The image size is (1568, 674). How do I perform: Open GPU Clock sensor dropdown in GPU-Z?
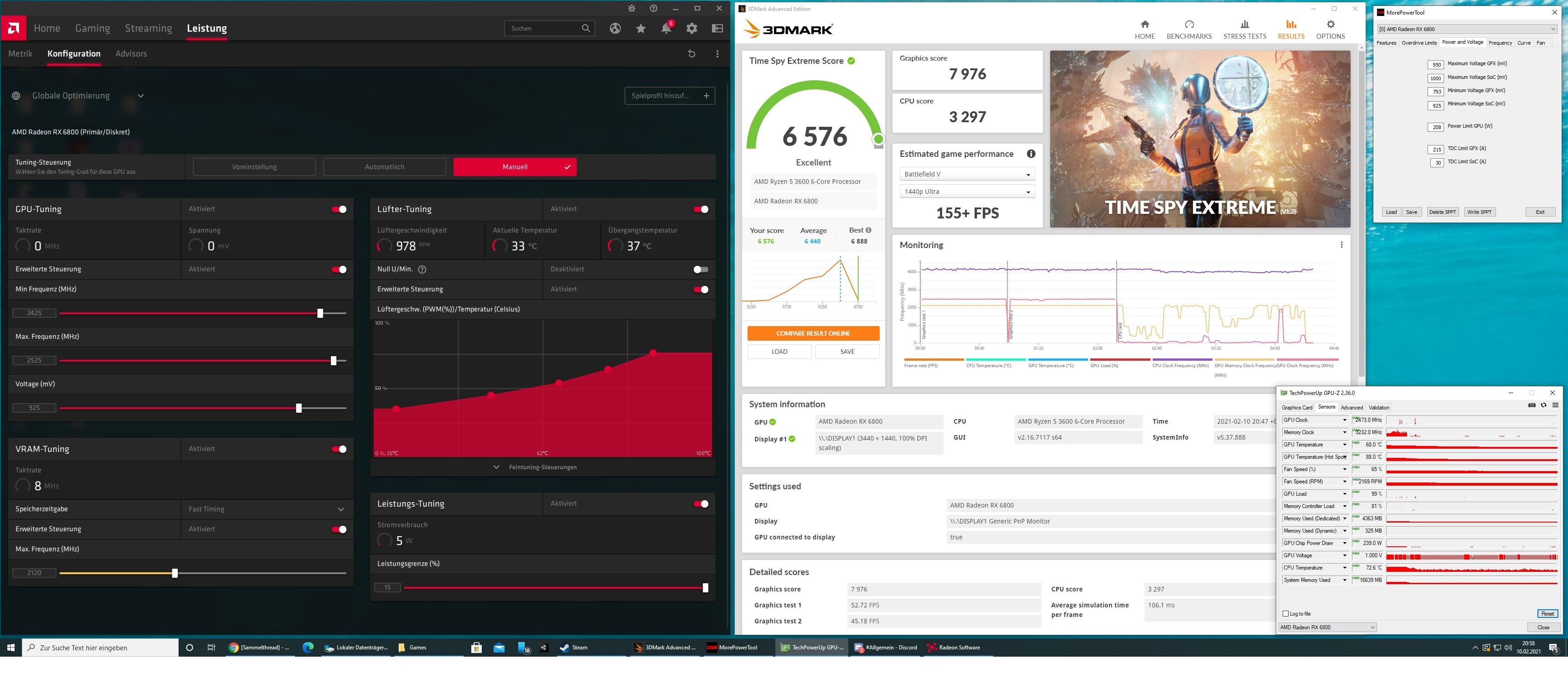pos(1345,420)
